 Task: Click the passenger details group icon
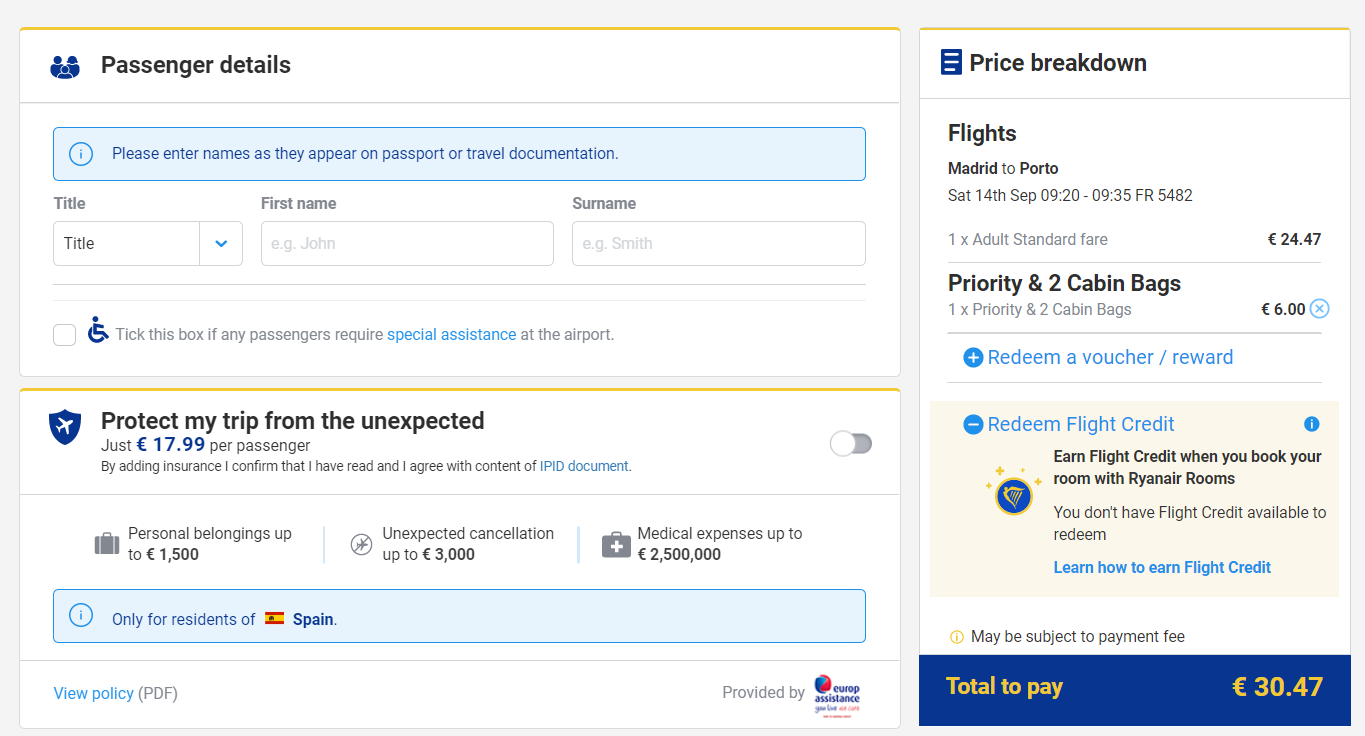pos(65,66)
